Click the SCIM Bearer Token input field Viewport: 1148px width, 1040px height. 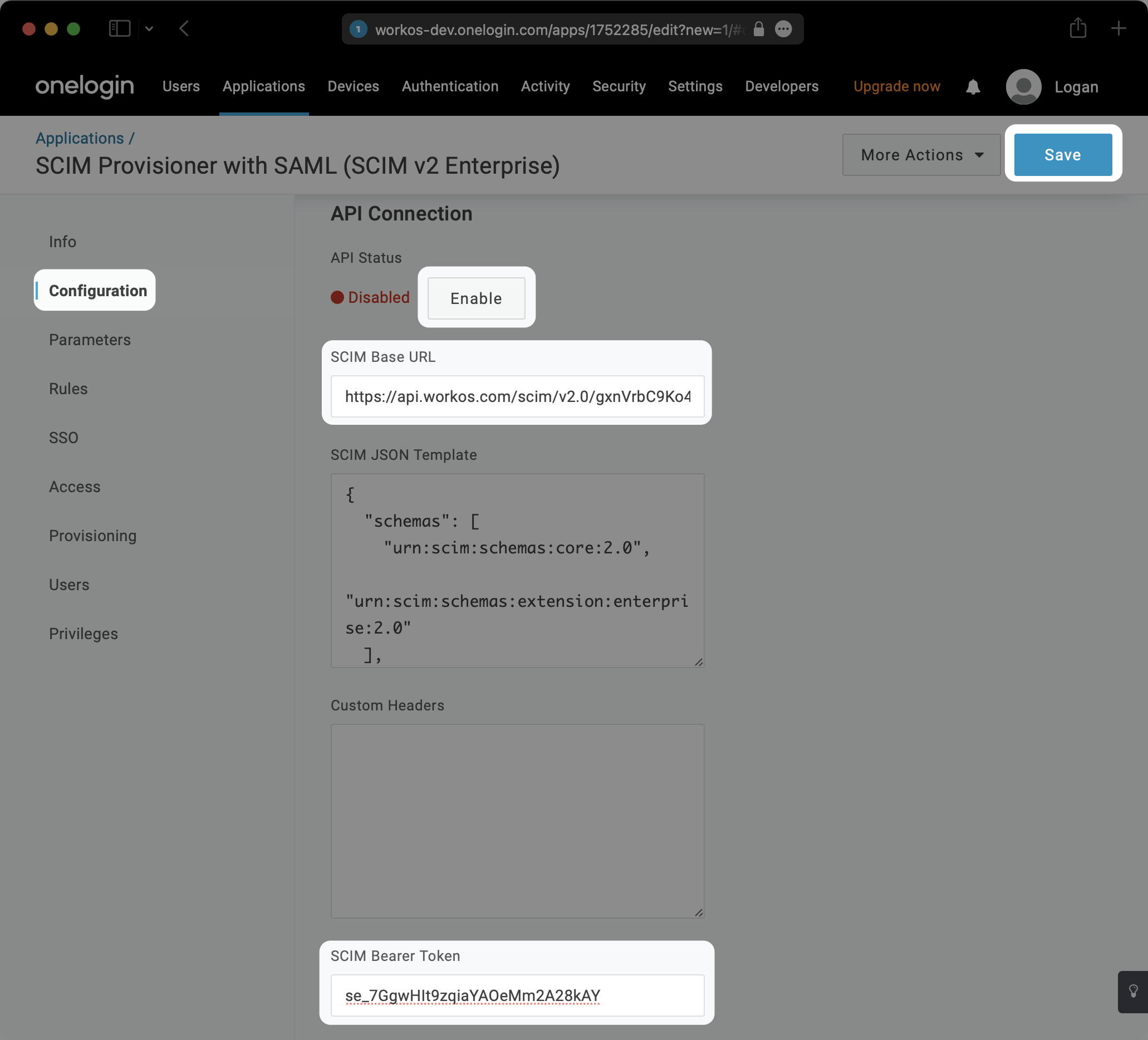518,995
